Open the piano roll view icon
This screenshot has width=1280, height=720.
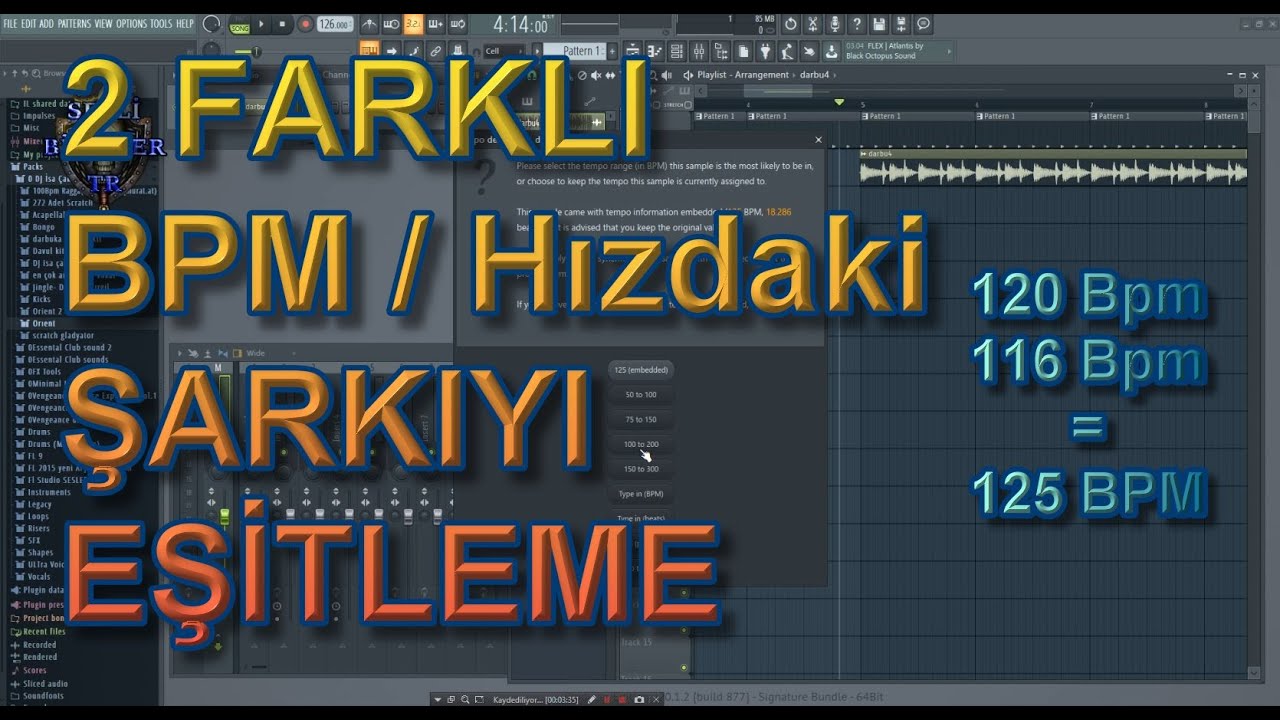click(654, 51)
